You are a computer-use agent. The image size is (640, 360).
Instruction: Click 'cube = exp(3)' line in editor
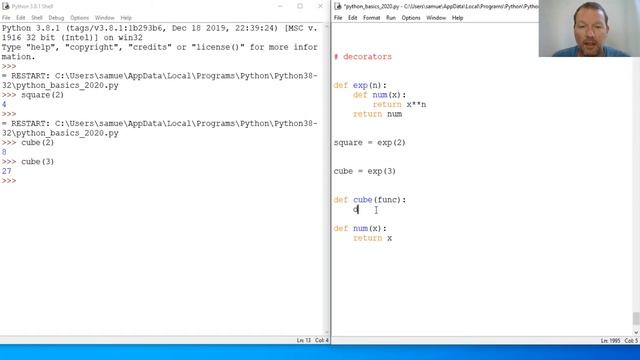364,171
